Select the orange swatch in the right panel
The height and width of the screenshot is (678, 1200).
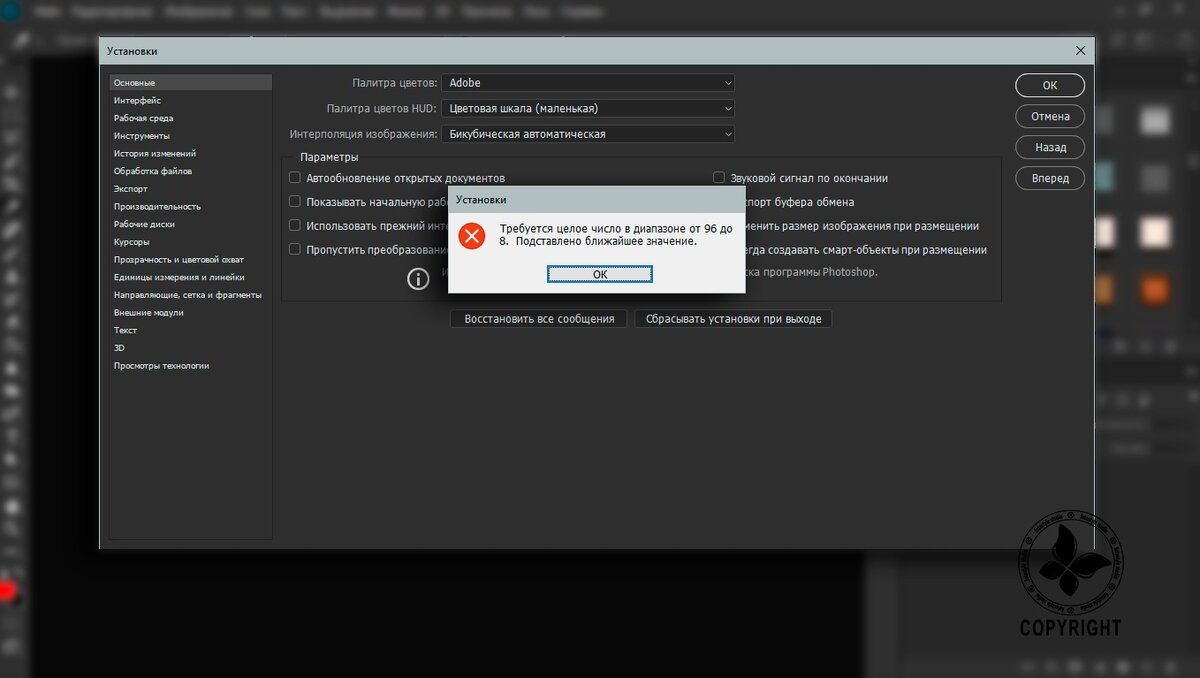pos(1154,289)
